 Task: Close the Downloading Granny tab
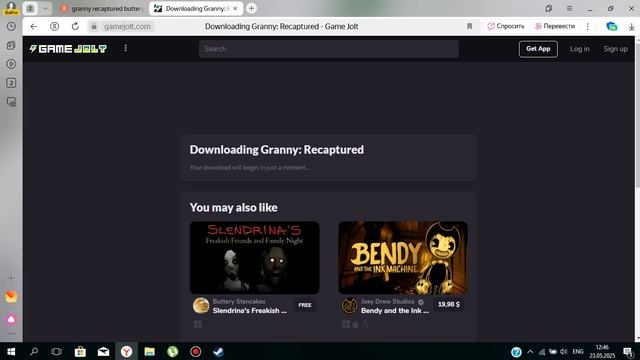(236, 8)
